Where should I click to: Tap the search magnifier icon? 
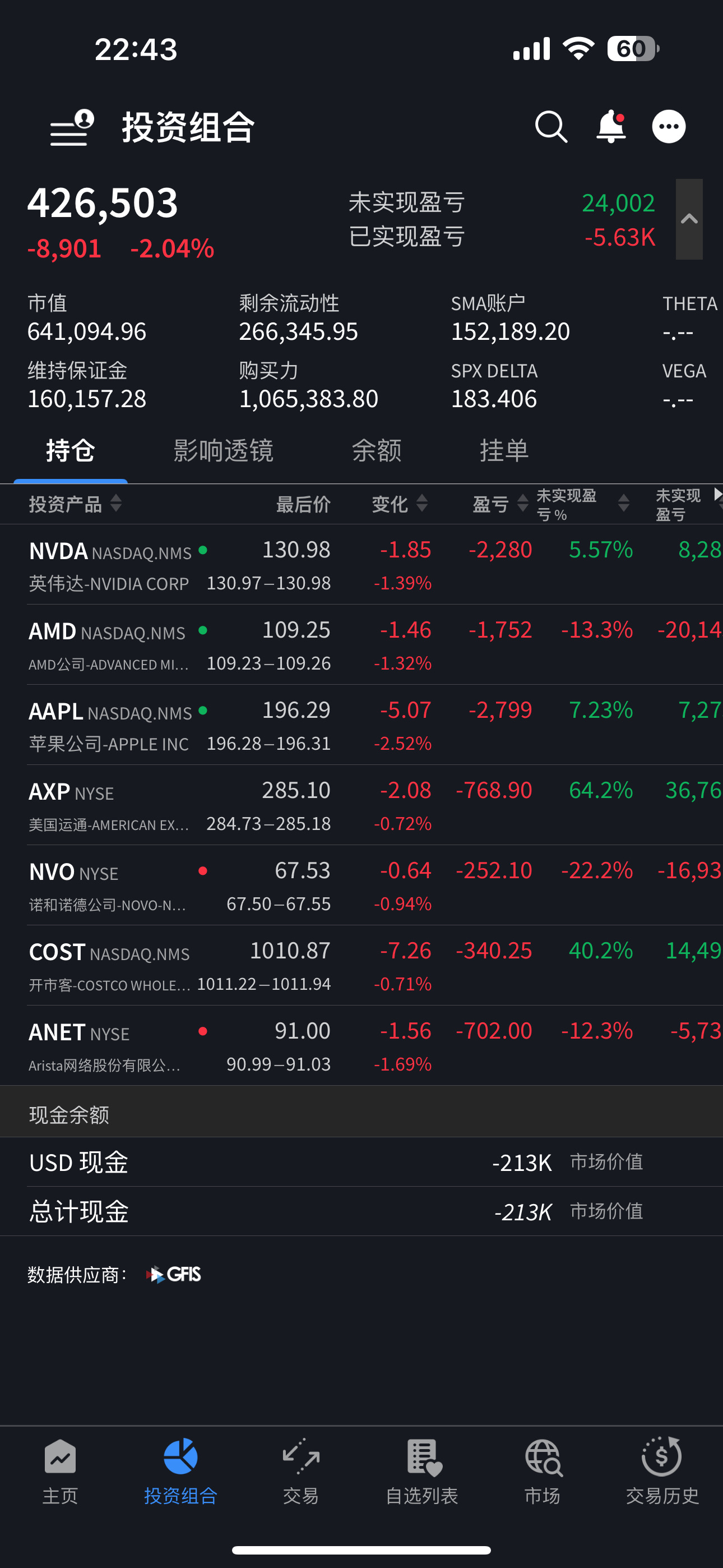click(x=551, y=127)
